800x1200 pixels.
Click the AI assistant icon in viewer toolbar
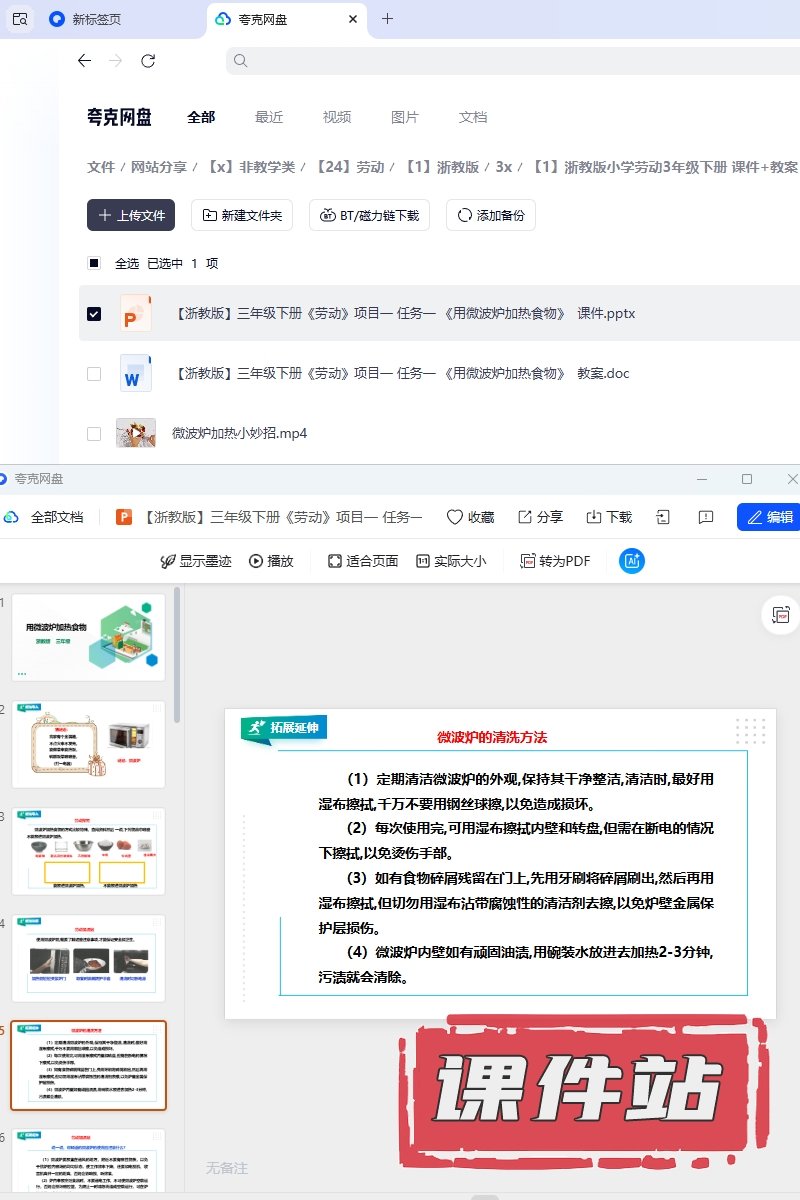coord(632,561)
